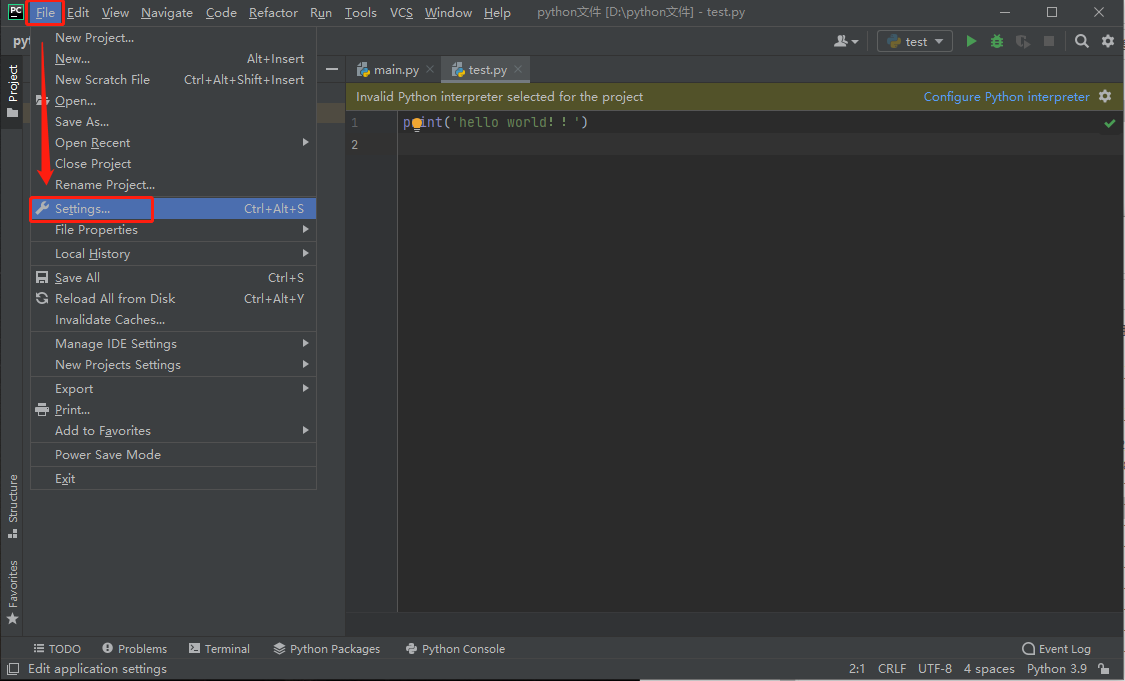1125x681 pixels.
Task: Click the PyCharm PC logo icon
Action: (x=15, y=11)
